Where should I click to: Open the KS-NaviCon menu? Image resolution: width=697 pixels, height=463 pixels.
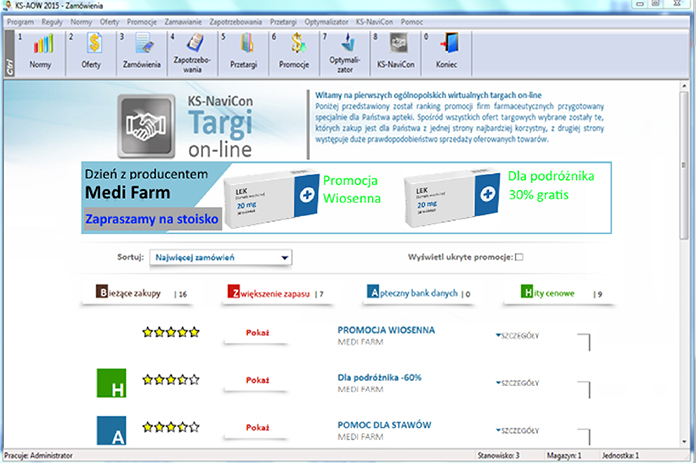(x=374, y=22)
